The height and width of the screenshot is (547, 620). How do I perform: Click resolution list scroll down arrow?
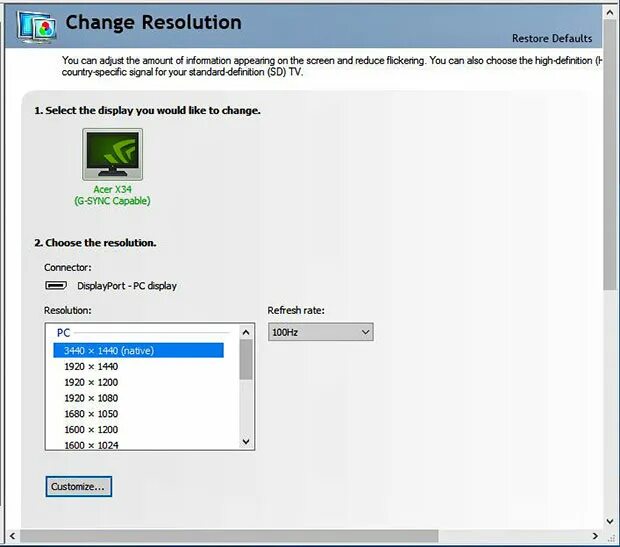coord(246,441)
